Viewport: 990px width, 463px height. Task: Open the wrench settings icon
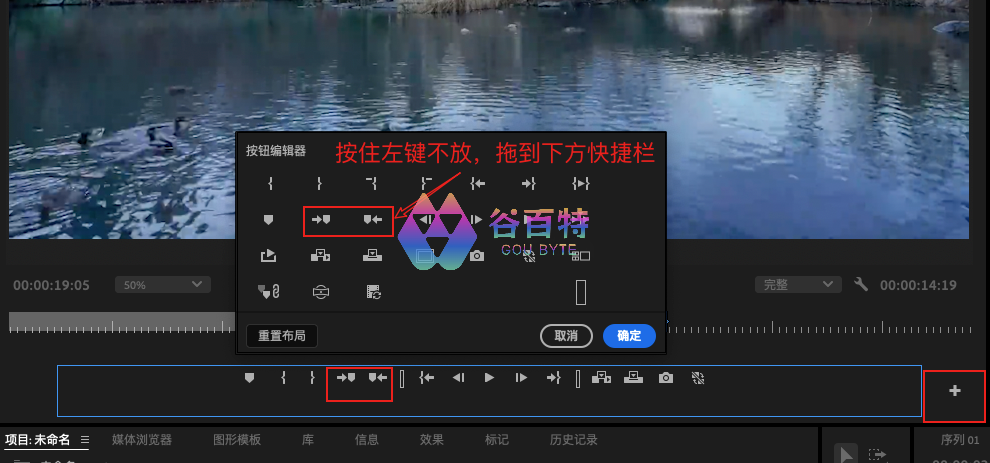click(861, 285)
